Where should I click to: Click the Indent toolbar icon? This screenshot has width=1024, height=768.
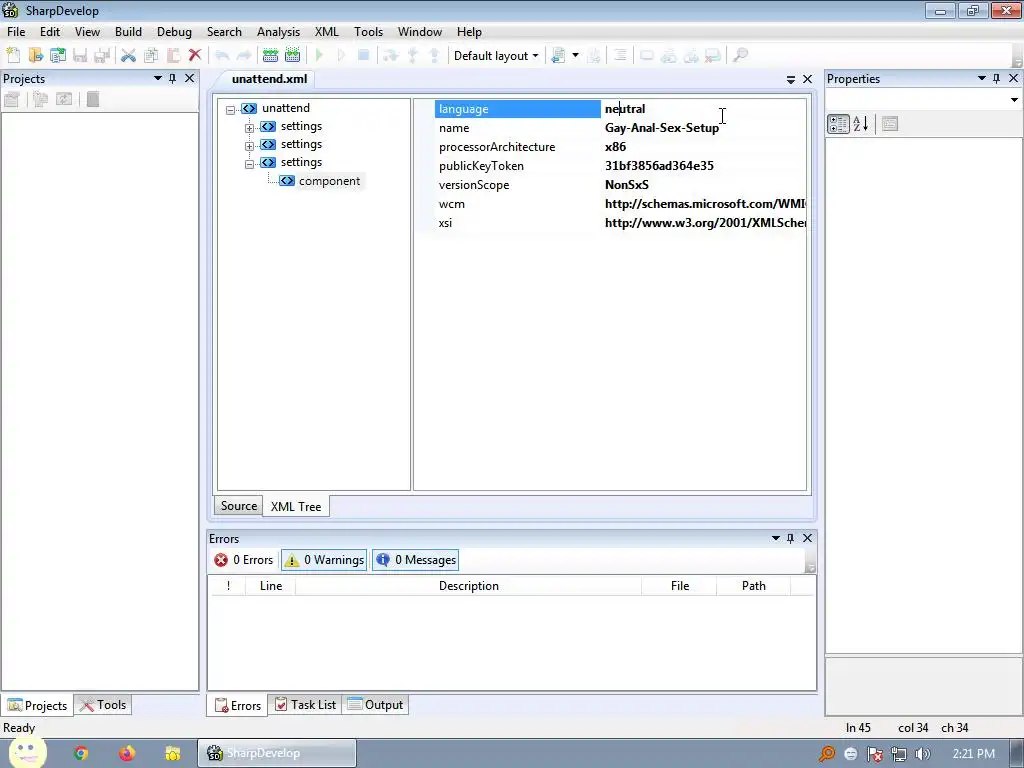pyautogui.click(x=620, y=56)
